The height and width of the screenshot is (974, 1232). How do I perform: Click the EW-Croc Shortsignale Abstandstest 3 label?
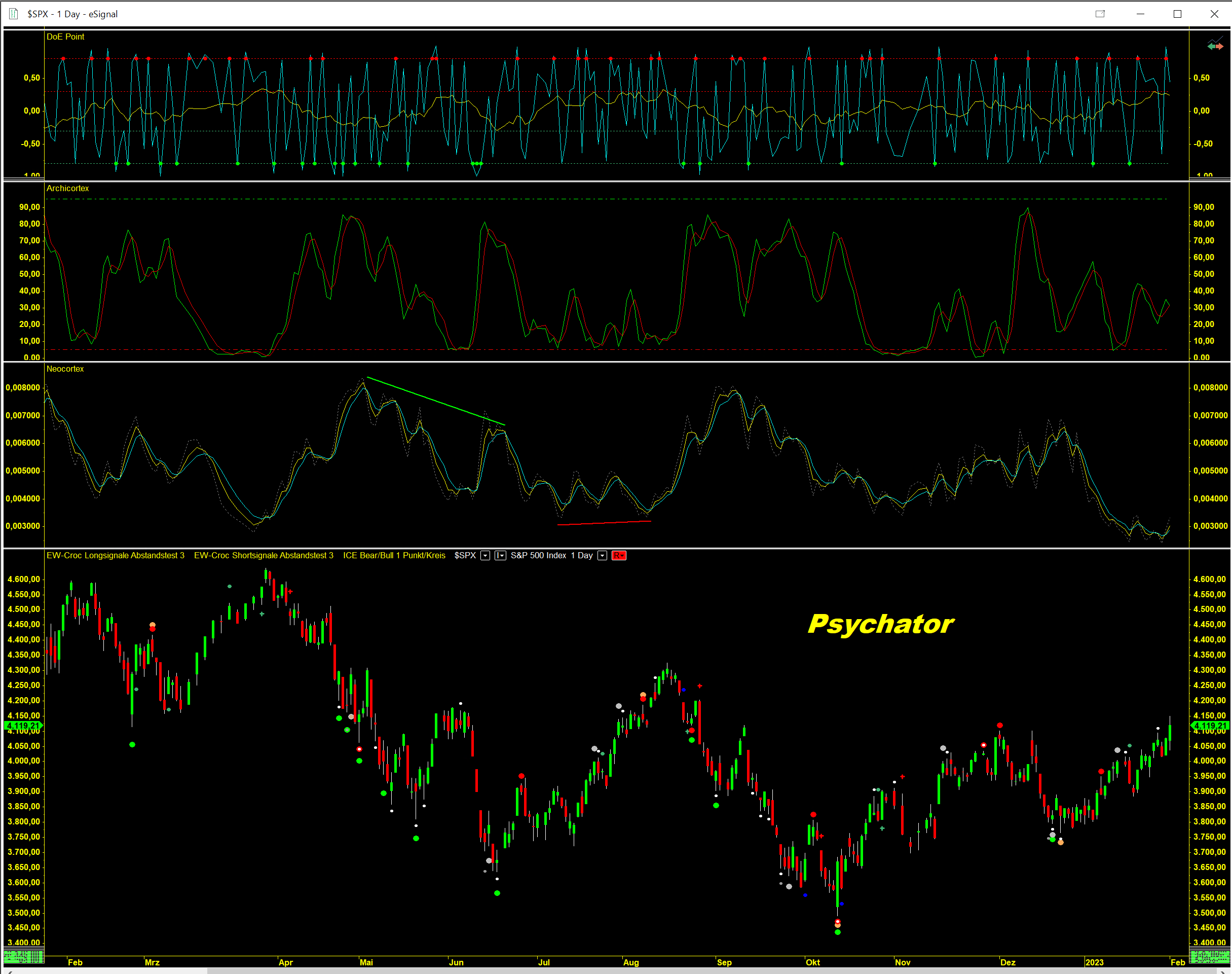263,555
